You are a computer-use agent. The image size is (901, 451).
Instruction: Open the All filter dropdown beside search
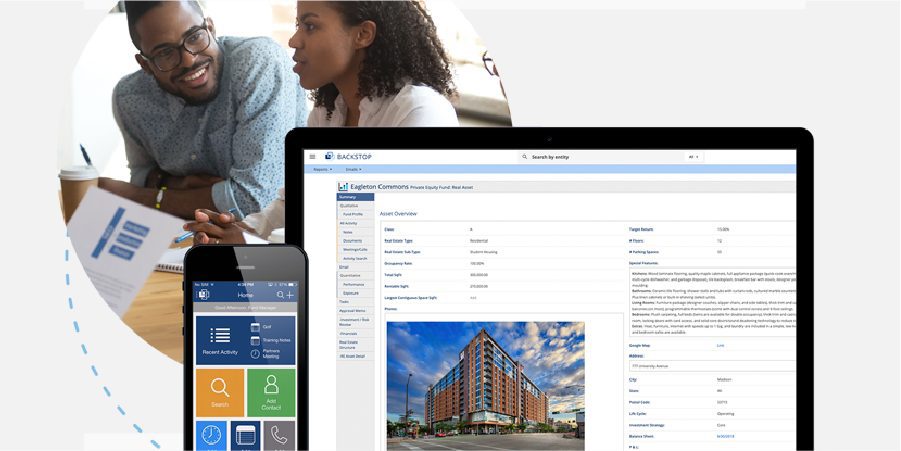(692, 157)
